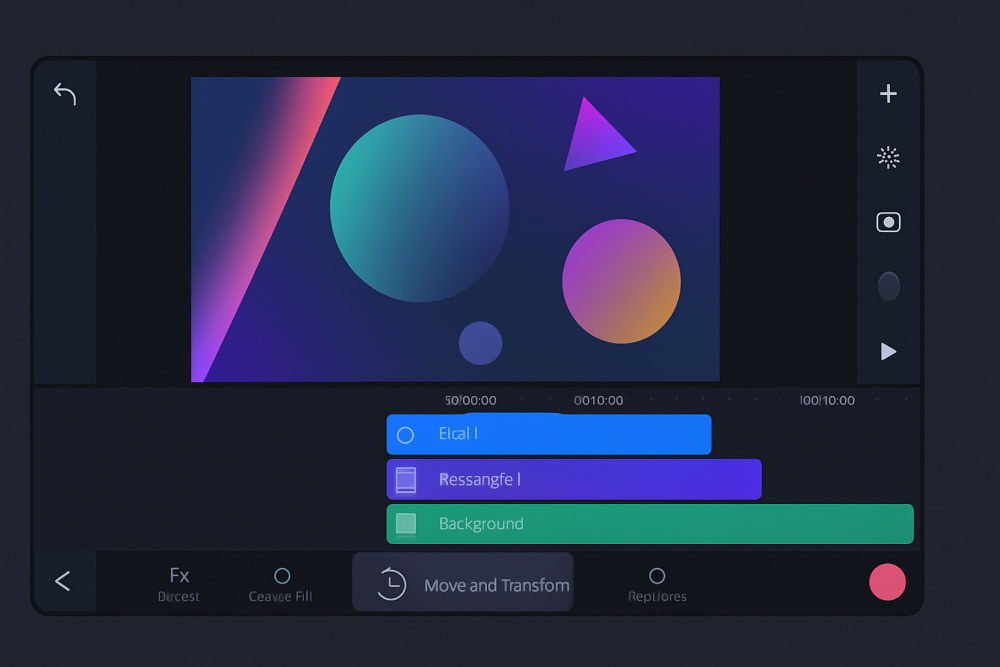
Task: Toggle the pill-shaped switch in right sidebar
Action: tap(888, 287)
